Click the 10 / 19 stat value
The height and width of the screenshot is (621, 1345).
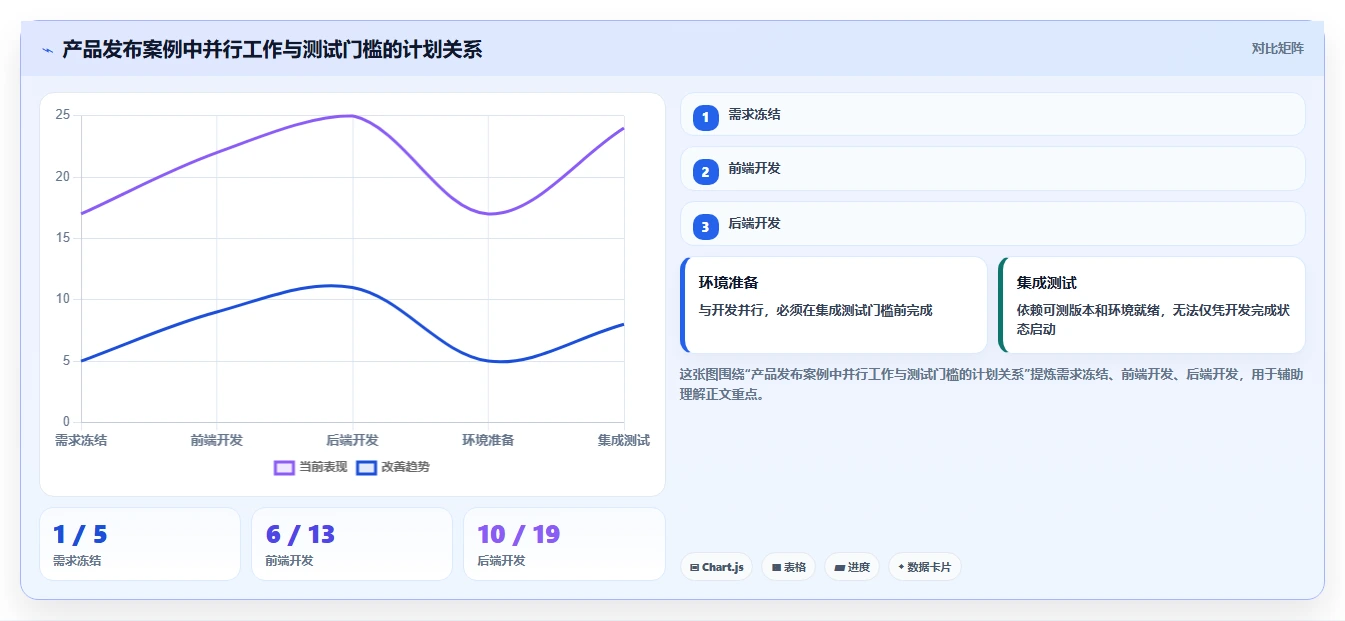518,535
